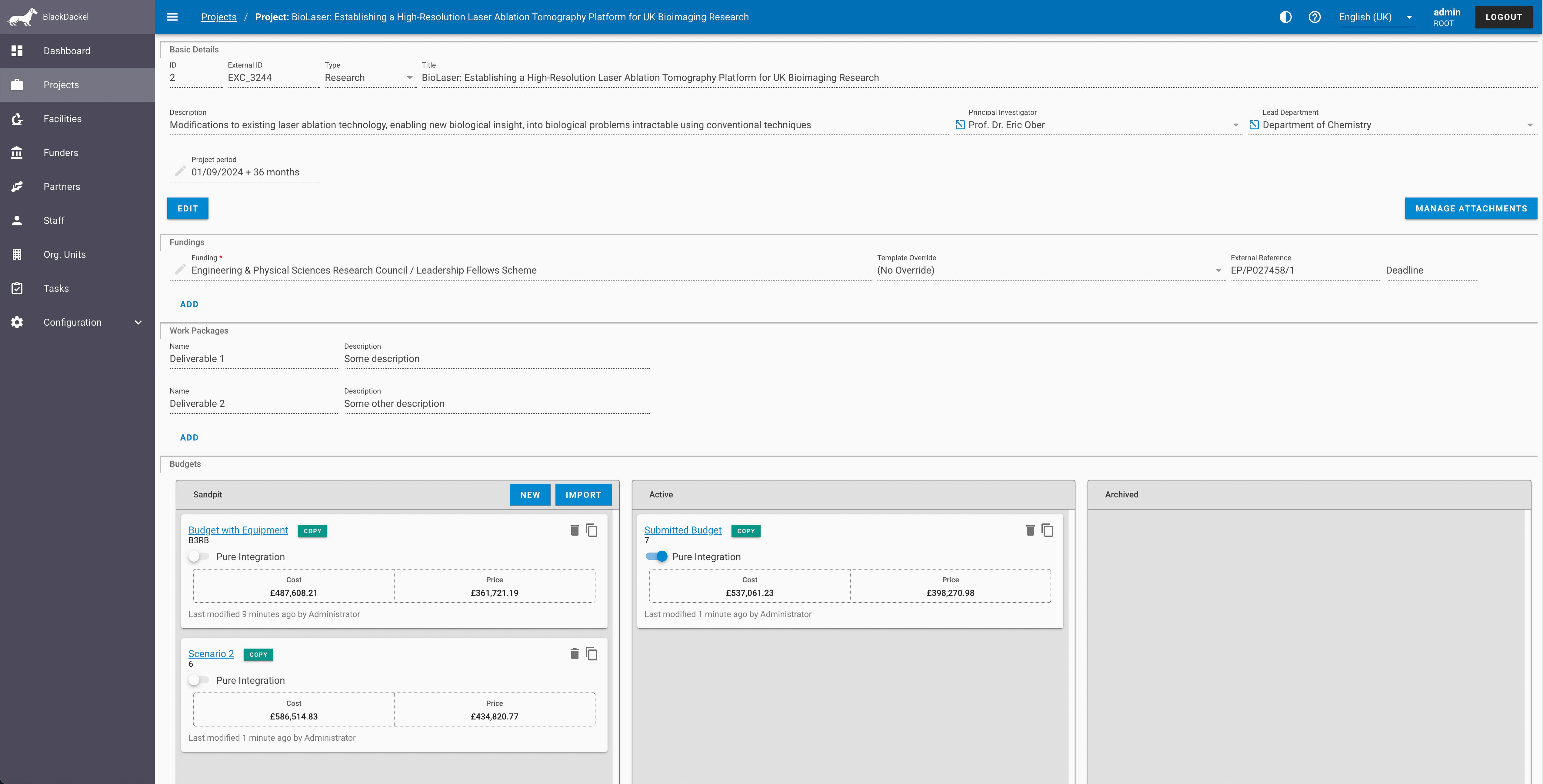1543x784 pixels.
Task: Expand the Lead Department dropdown
Action: coord(1530,125)
